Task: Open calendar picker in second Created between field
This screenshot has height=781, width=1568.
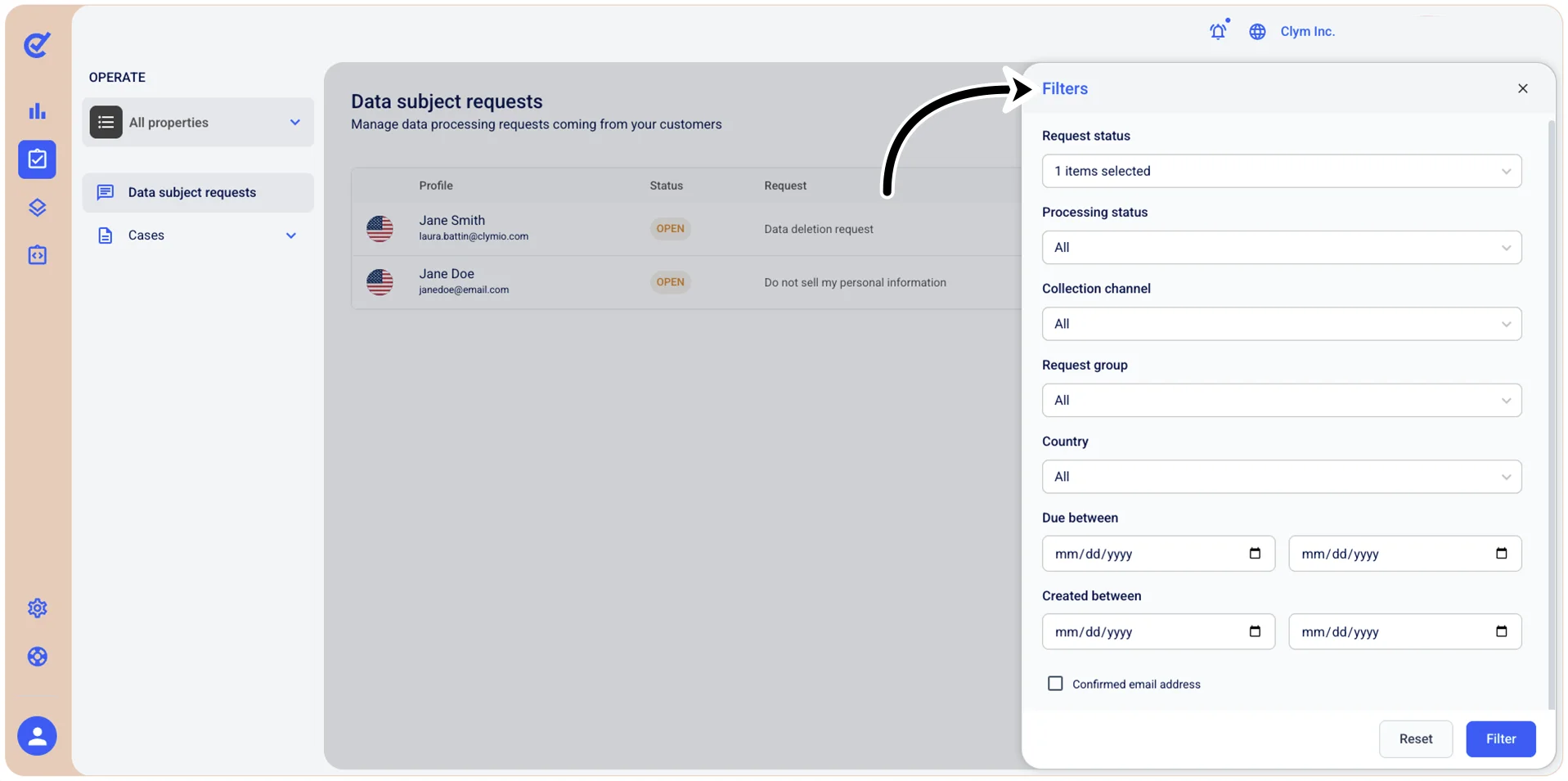Action: [1501, 631]
